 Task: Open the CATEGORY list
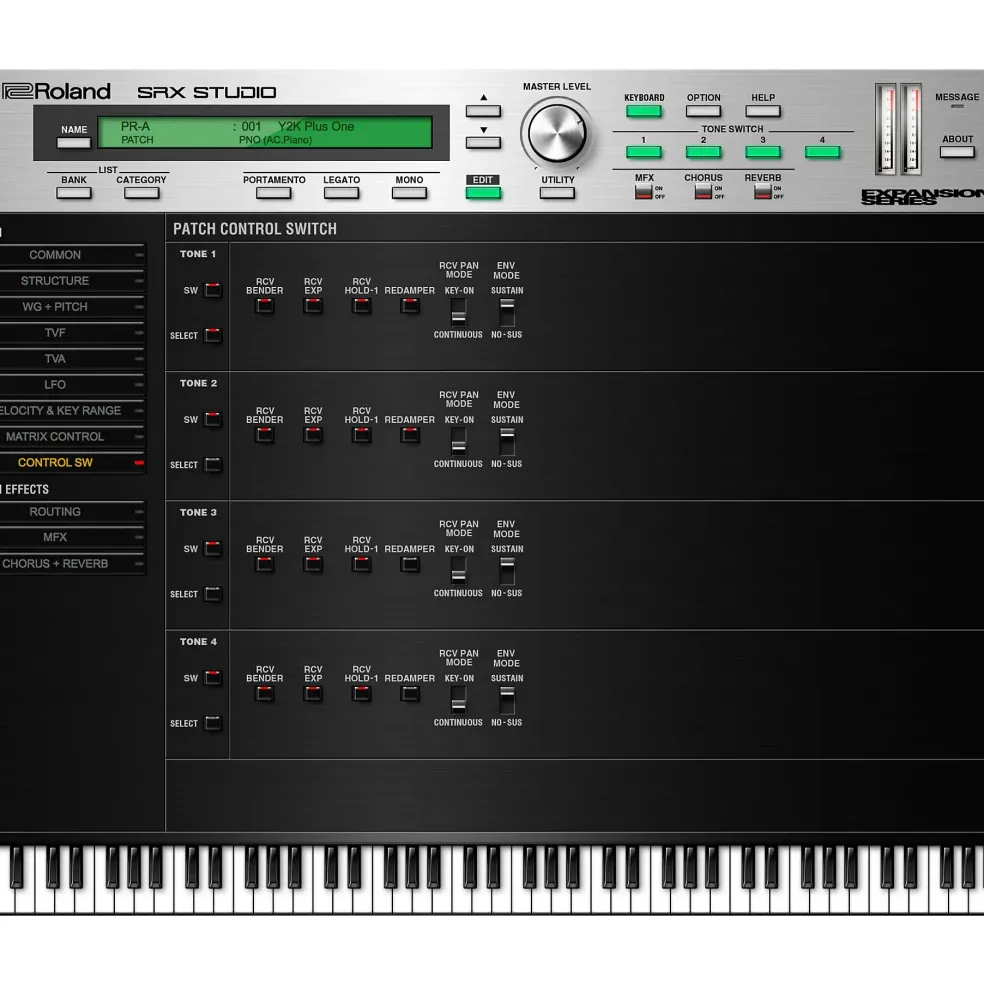[x=141, y=193]
